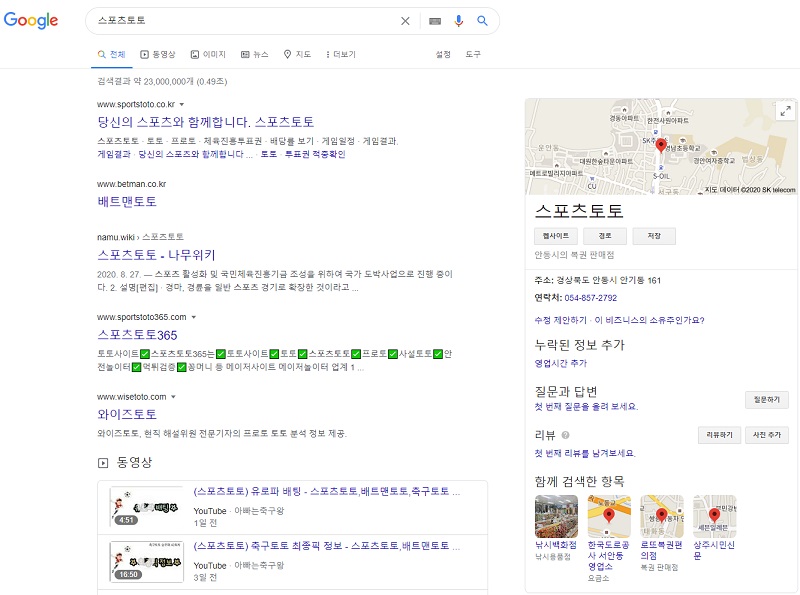Click the Google logo

click(31, 20)
